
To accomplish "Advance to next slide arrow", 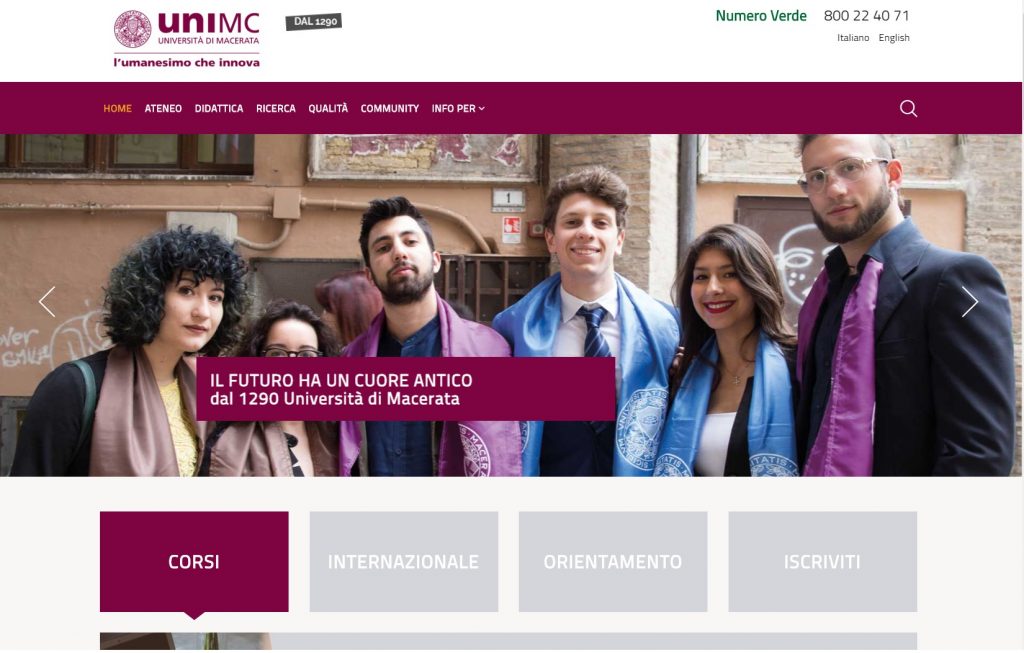I will (x=970, y=302).
